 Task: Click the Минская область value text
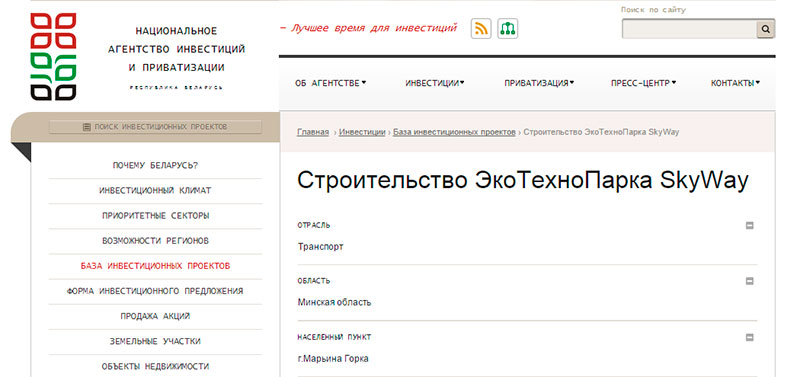pyautogui.click(x=334, y=302)
